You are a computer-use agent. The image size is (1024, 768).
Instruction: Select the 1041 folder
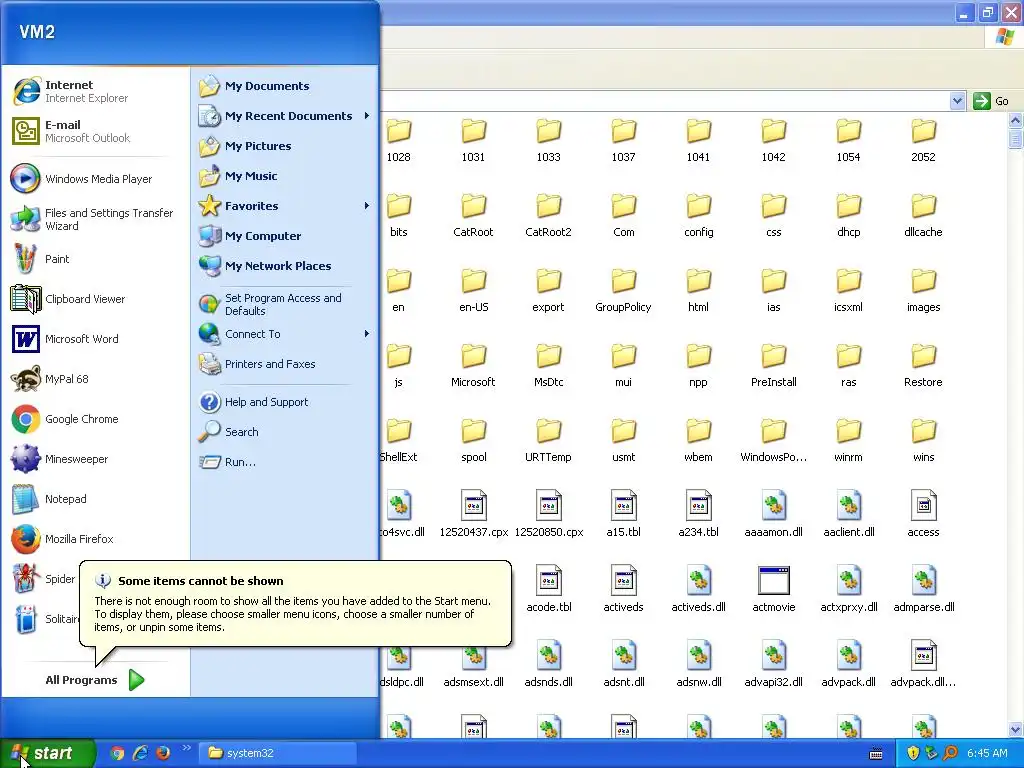698,139
